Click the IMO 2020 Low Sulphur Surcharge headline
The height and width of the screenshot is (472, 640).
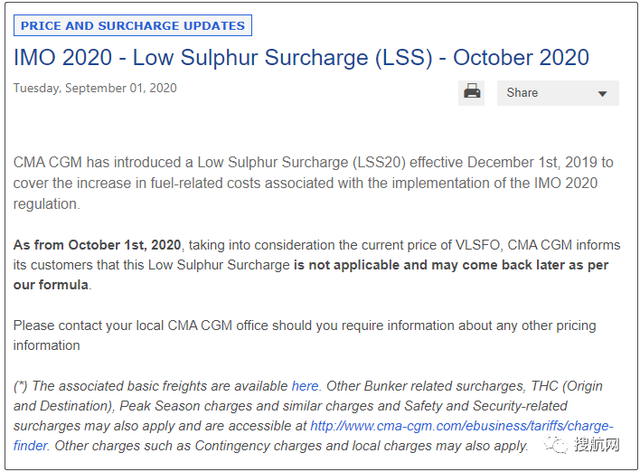coord(301,58)
